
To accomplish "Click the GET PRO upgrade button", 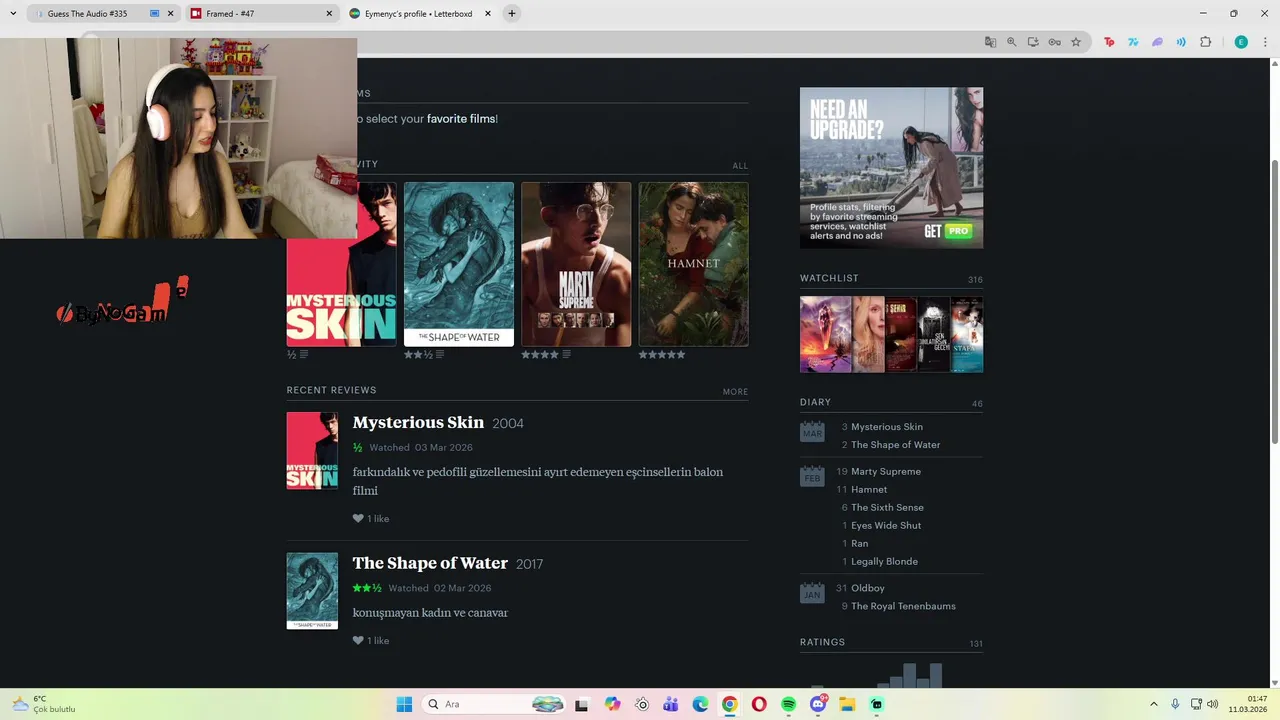I will click(947, 231).
